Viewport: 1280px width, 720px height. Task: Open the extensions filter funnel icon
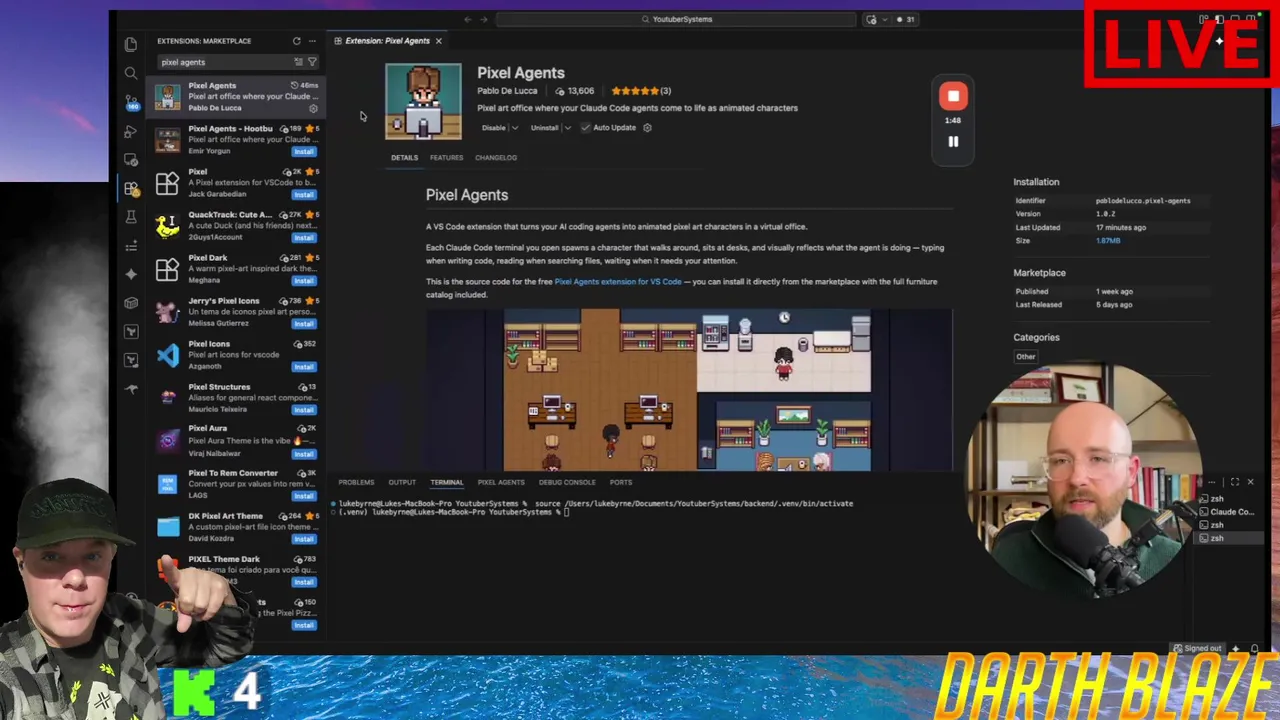312,62
